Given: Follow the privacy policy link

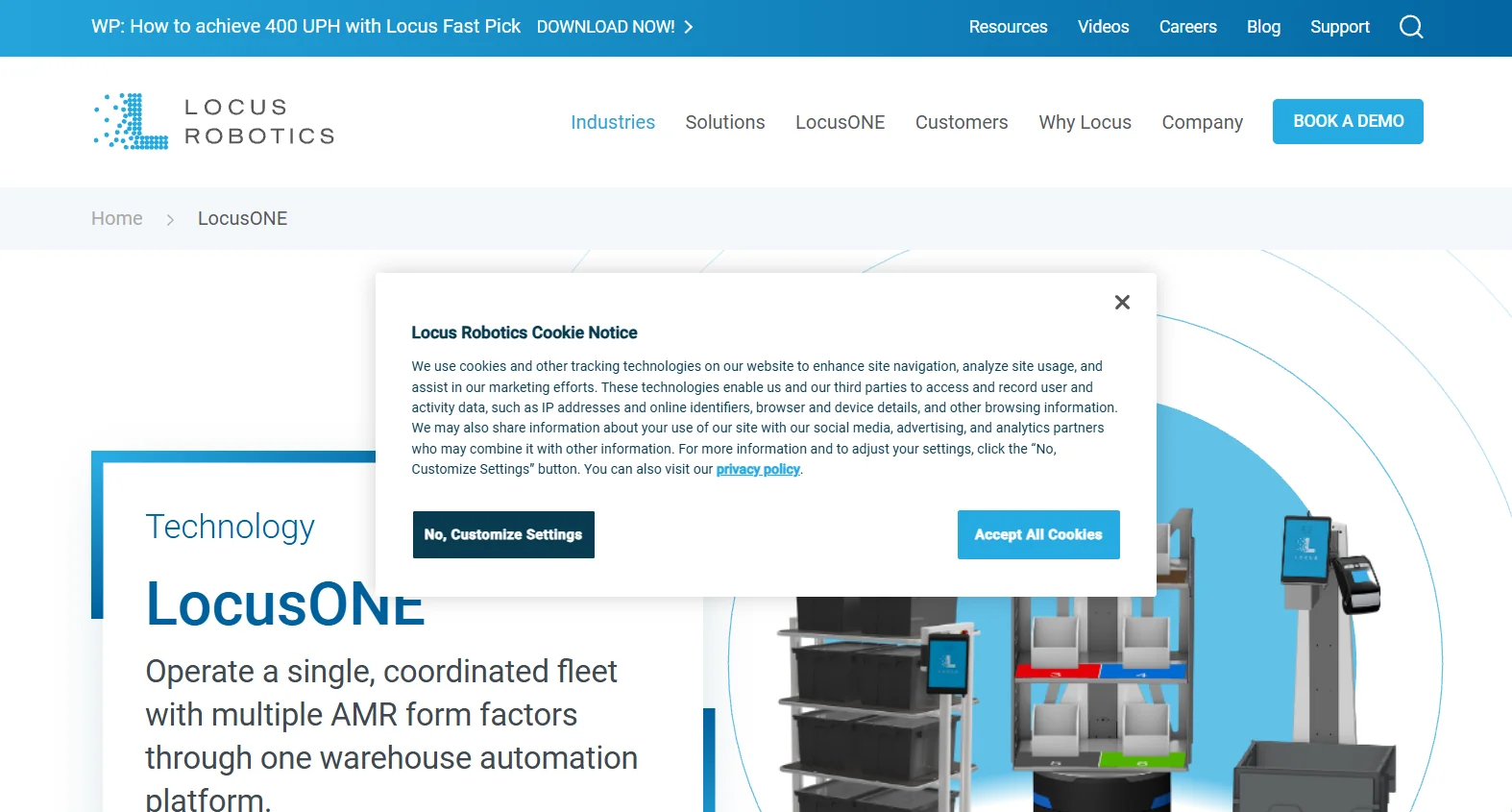Looking at the screenshot, I should coord(758,469).
